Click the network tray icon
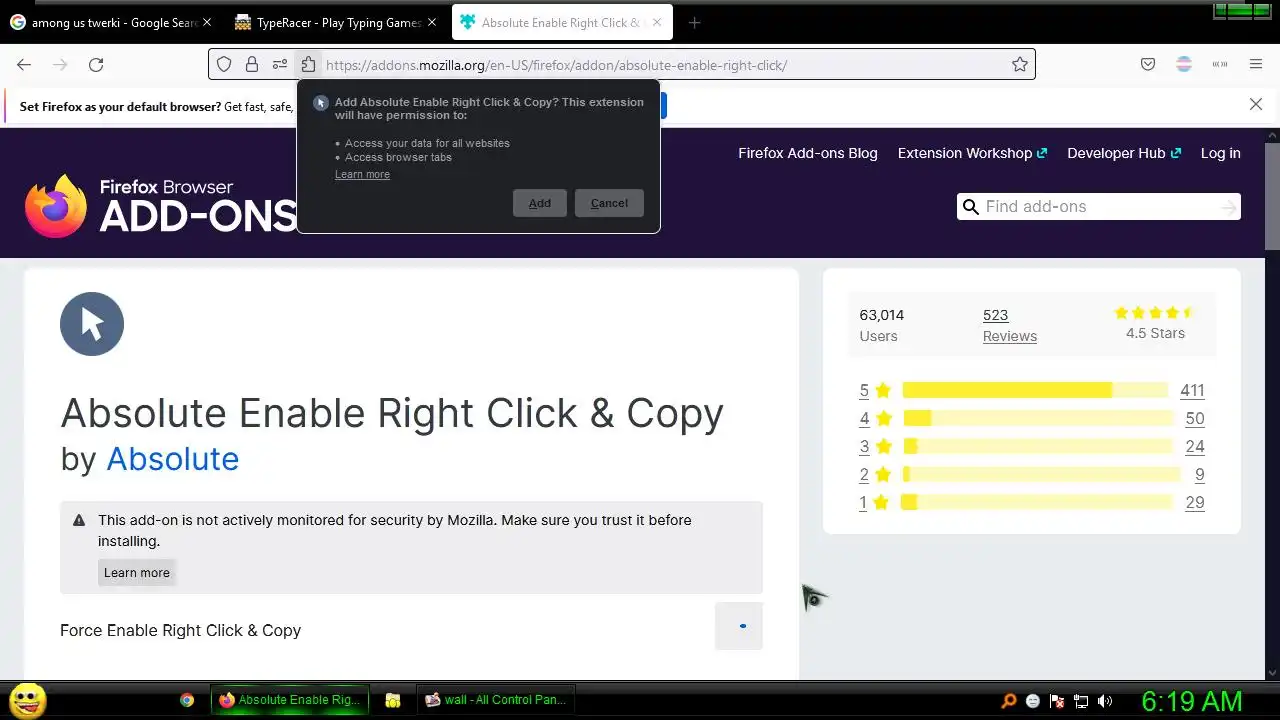Image resolution: width=1280 pixels, height=720 pixels. 1081,701
